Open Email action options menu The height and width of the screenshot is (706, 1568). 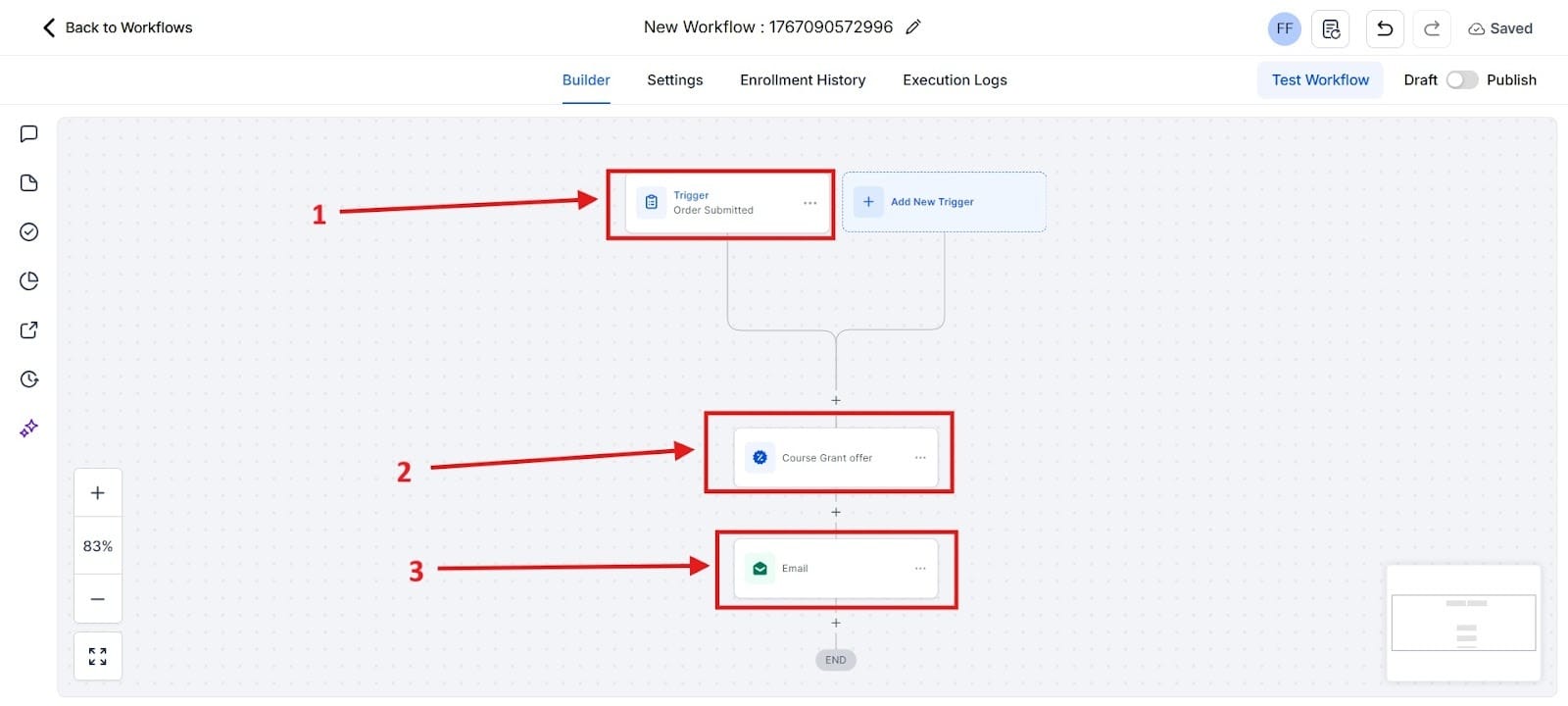(x=920, y=569)
